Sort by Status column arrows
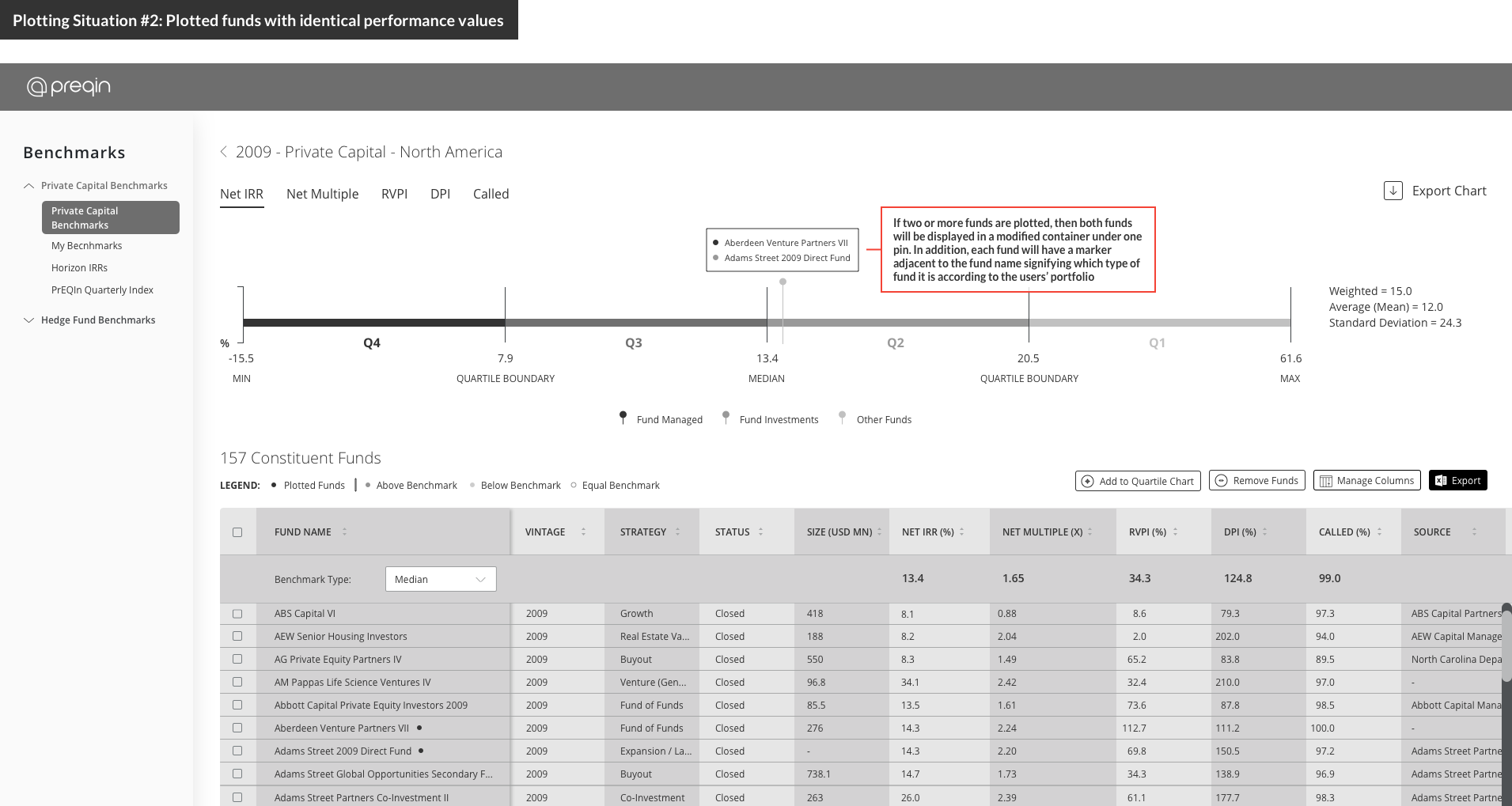Viewport: 1512px width, 806px height. [760, 532]
